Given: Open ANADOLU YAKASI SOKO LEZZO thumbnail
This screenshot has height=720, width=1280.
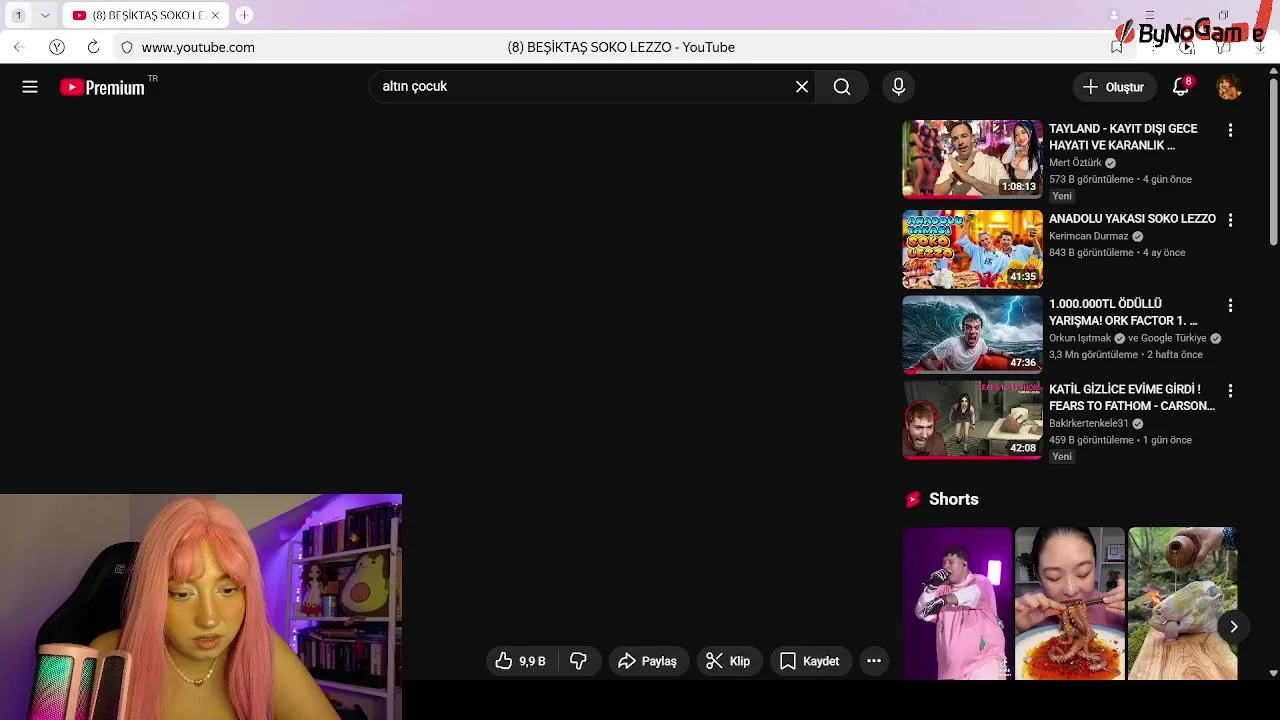Looking at the screenshot, I should (972, 249).
